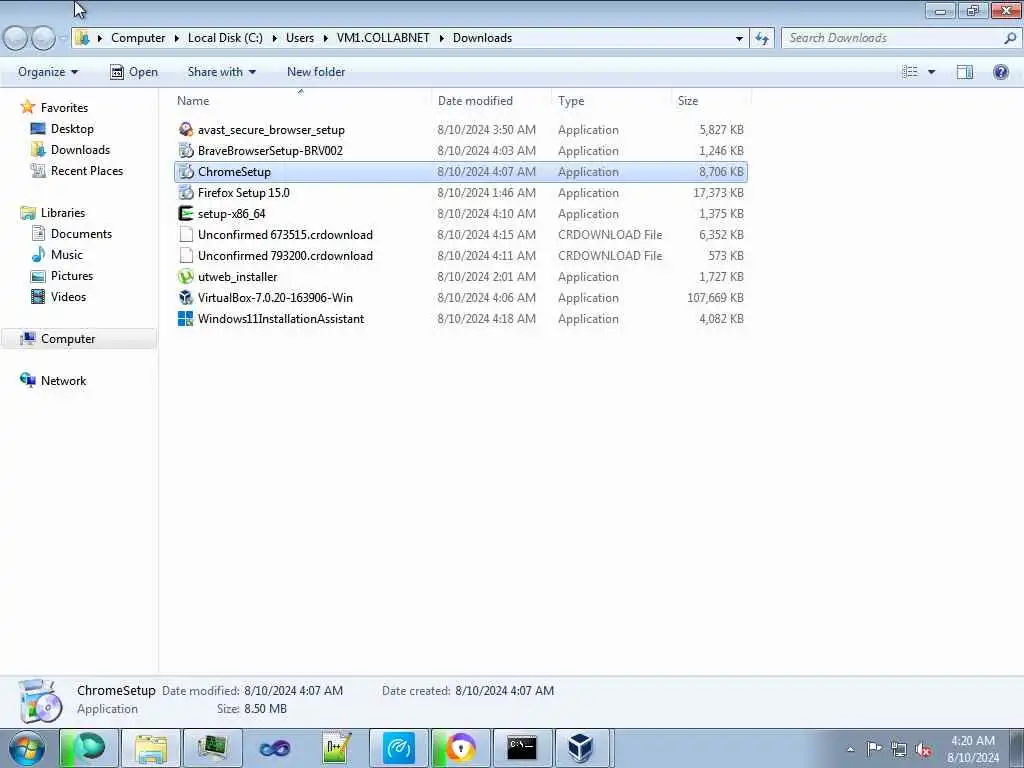Click the Unconfirmed 673515.crdownload file icon
Image resolution: width=1024 pixels, height=768 pixels.
click(x=186, y=234)
